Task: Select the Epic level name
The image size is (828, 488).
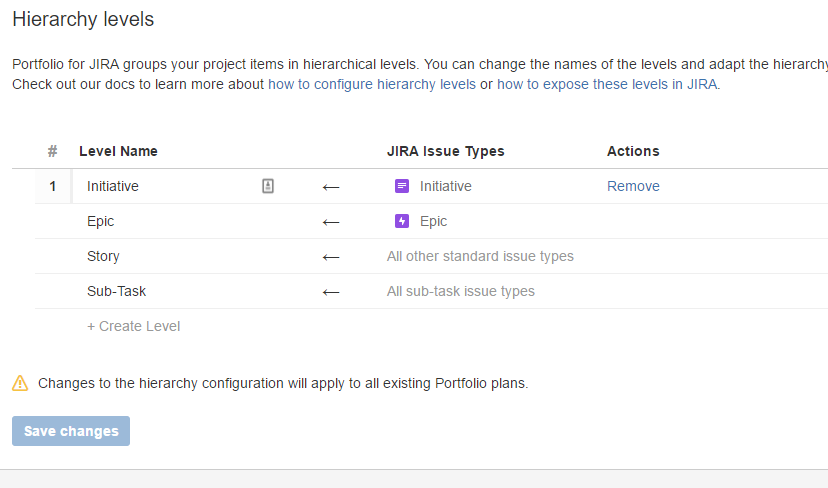Action: click(x=101, y=221)
